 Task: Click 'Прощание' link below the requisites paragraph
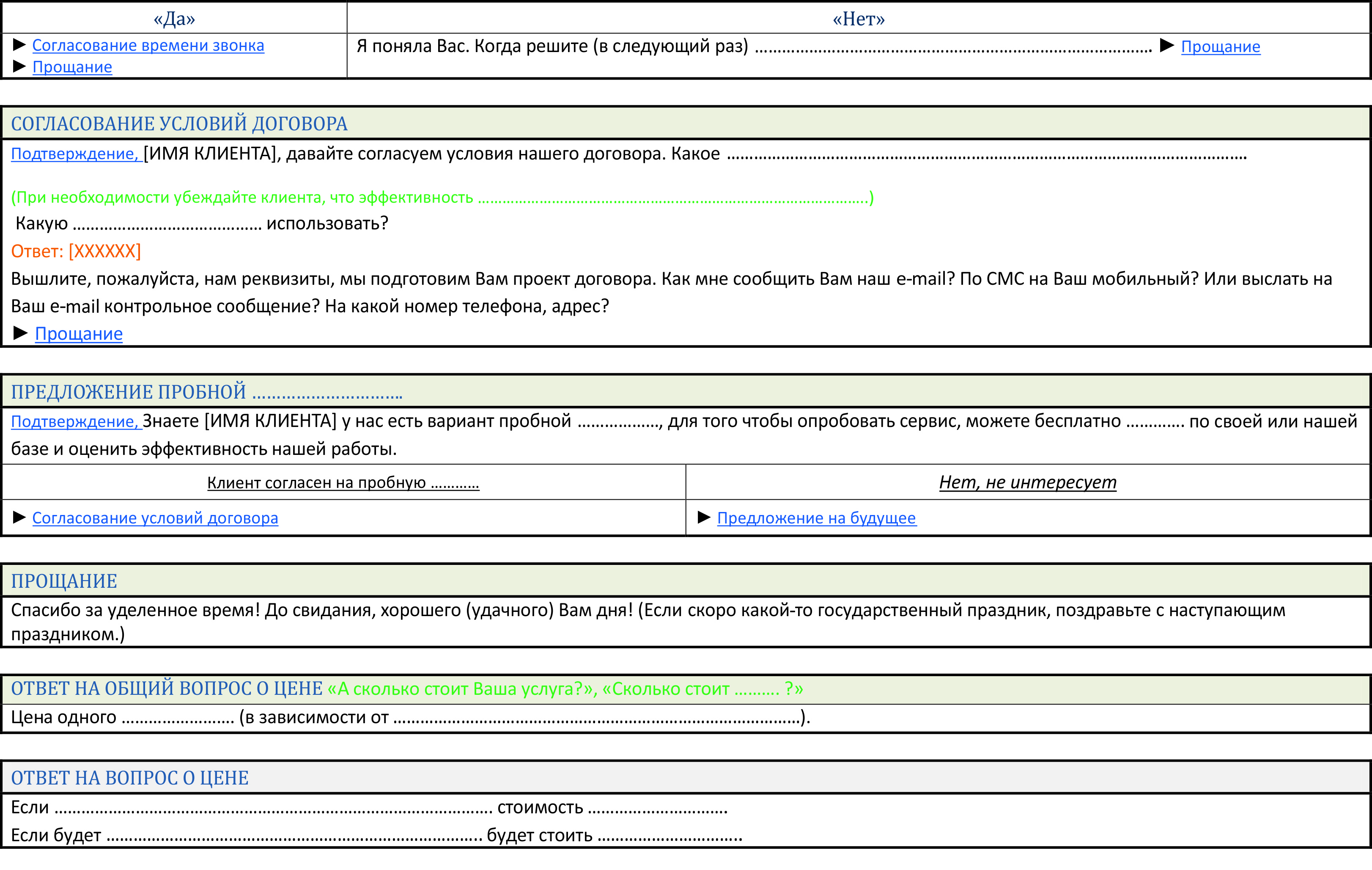coord(79,334)
